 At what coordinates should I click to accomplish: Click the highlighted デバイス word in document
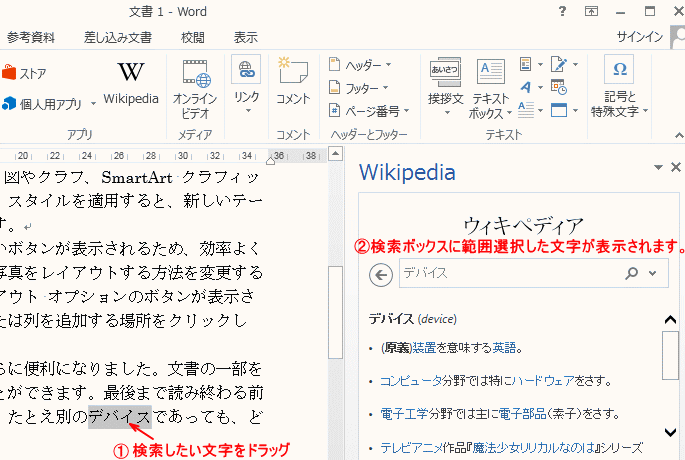(x=120, y=417)
